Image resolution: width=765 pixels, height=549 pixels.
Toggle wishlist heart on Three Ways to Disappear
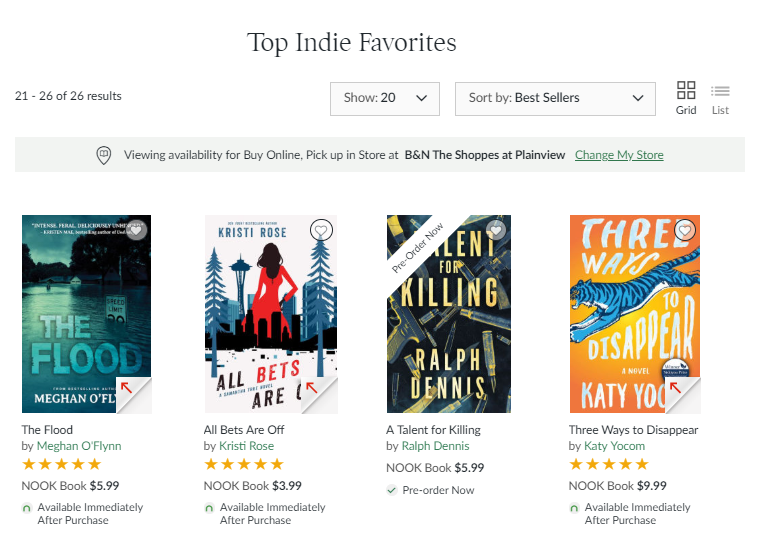click(x=685, y=230)
